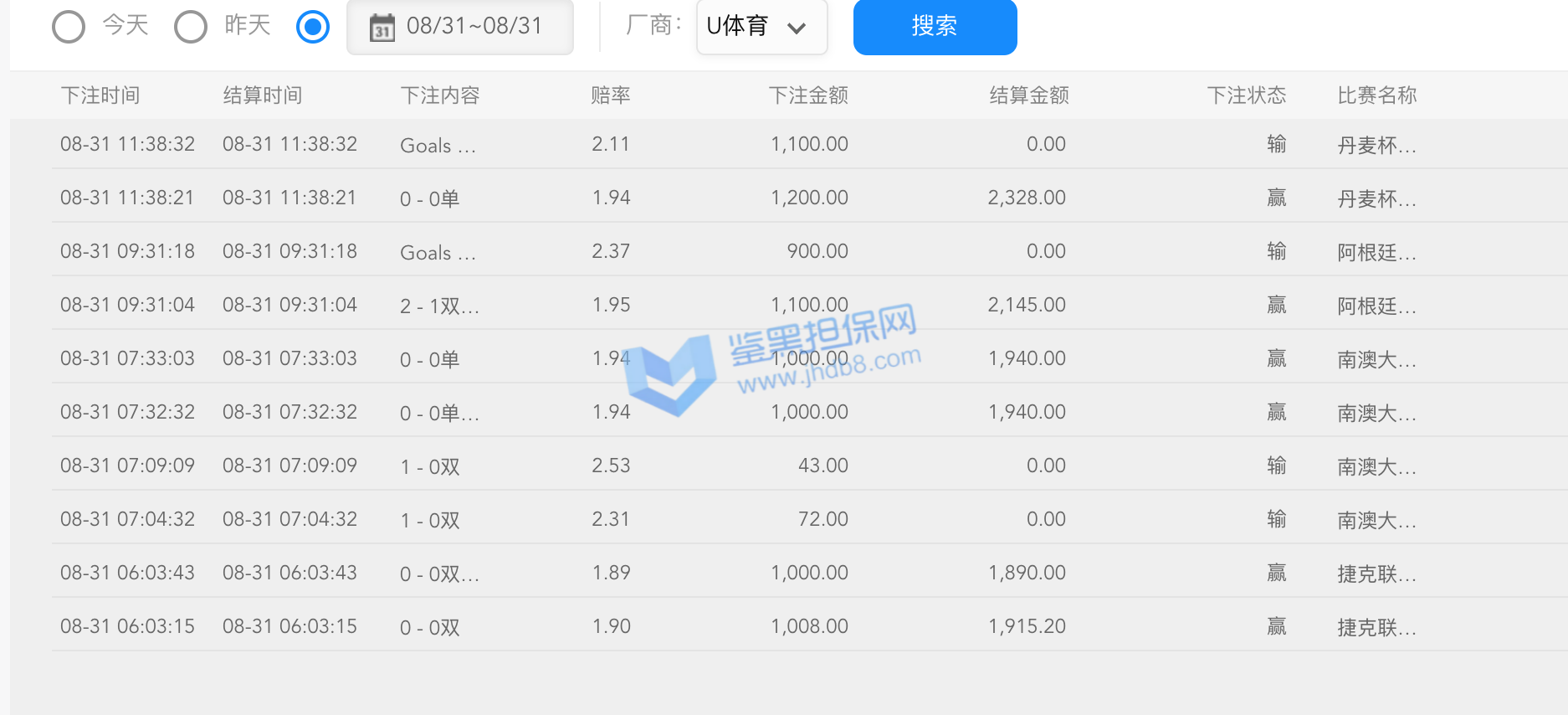Click the dropdown chevron beside U体育

797,28
